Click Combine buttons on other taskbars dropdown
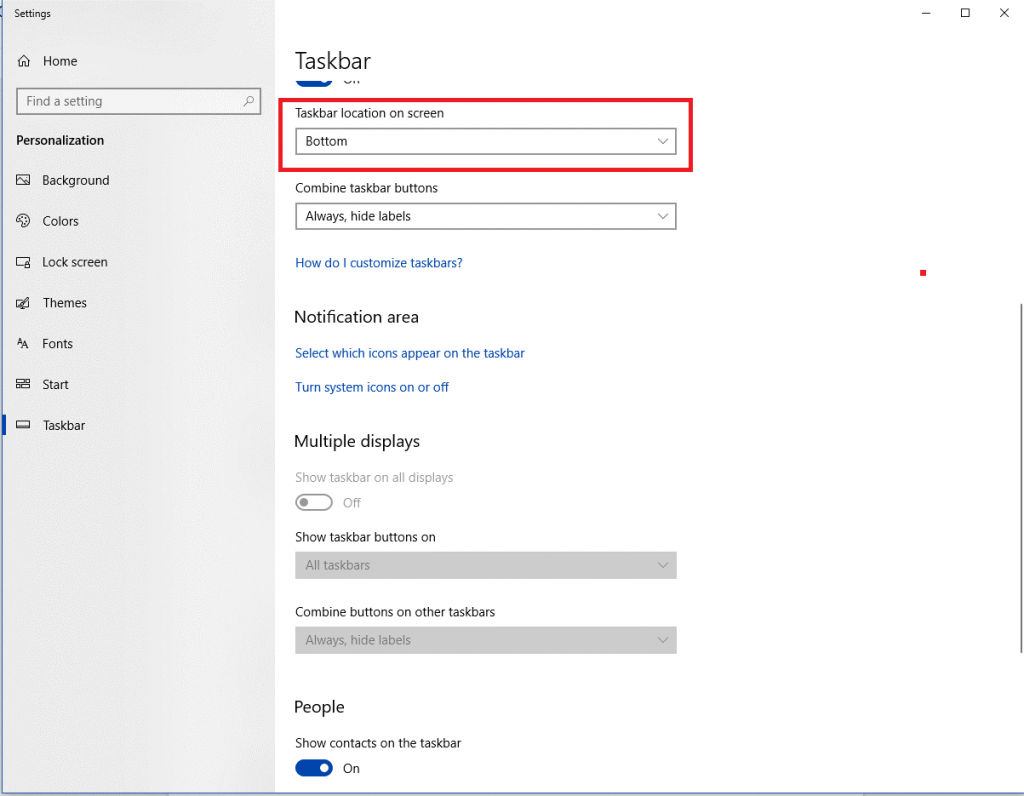The image size is (1024, 796). click(485, 640)
